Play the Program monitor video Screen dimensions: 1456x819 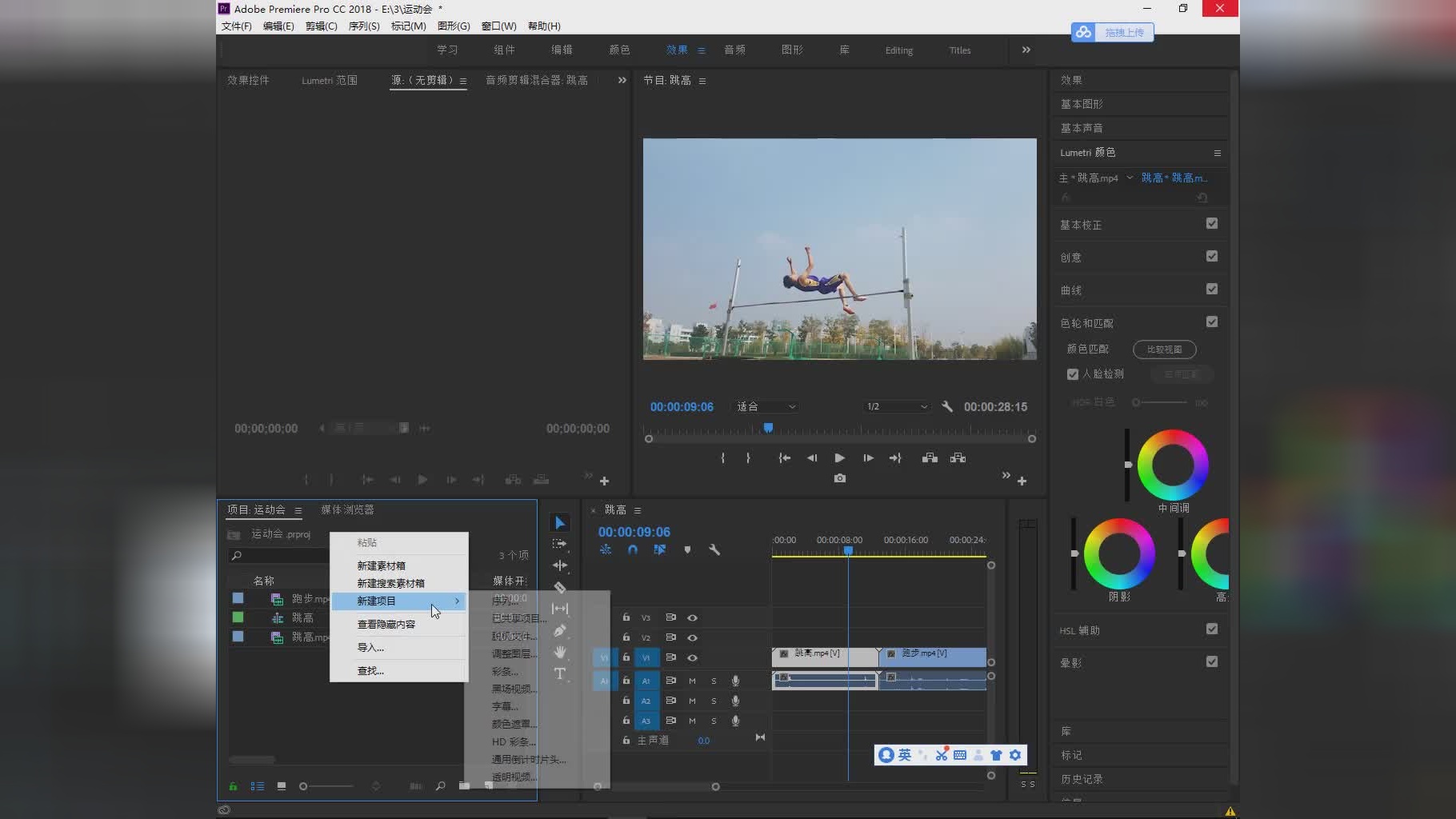(839, 457)
